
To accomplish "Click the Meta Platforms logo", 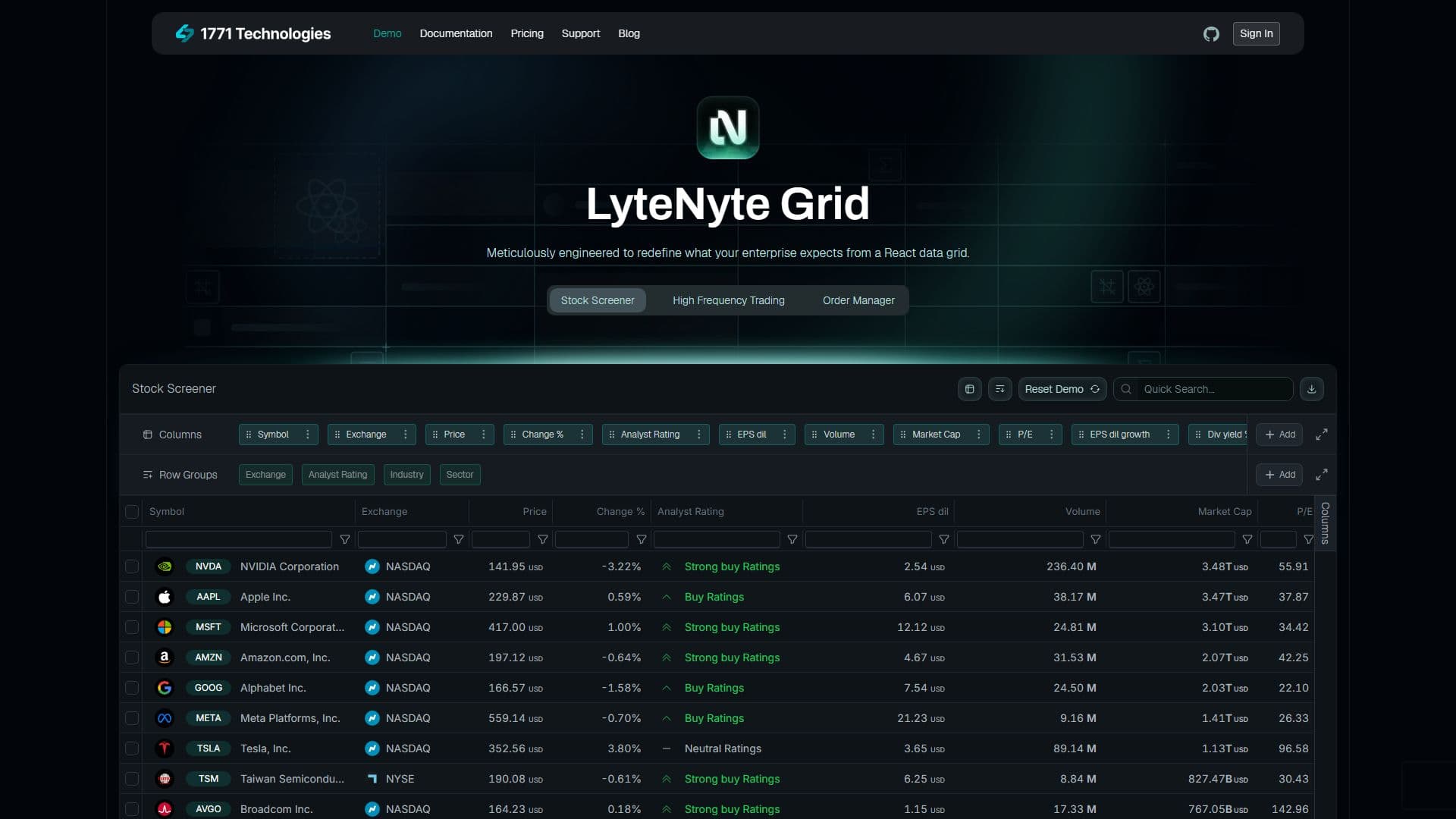I will 165,718.
